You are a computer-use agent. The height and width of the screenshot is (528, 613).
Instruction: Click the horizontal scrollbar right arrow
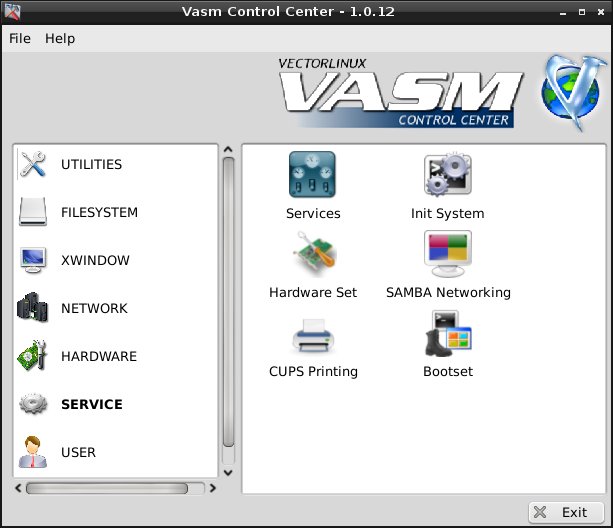[x=211, y=489]
